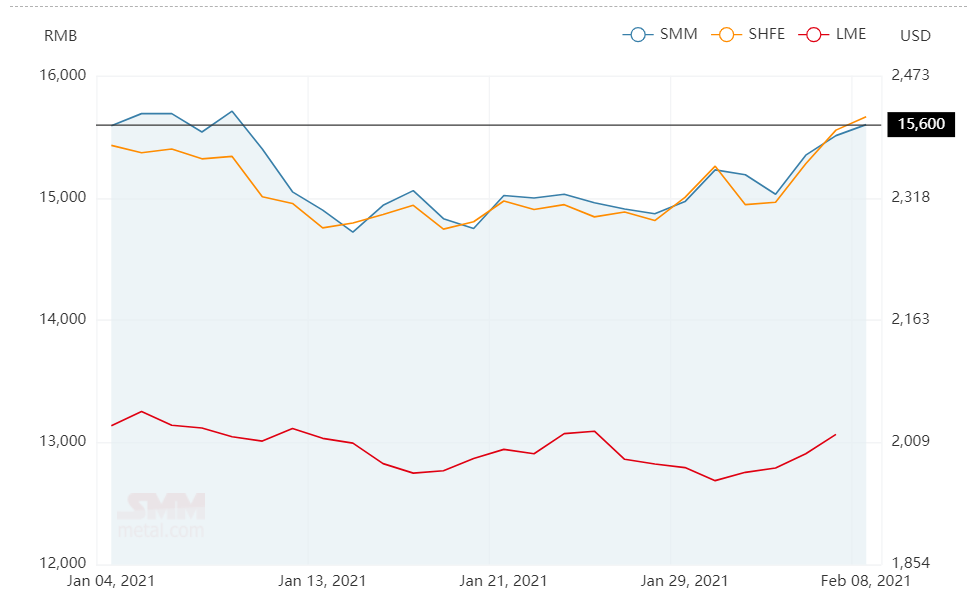Click the Jan 29, 2021 axis date

684,581
